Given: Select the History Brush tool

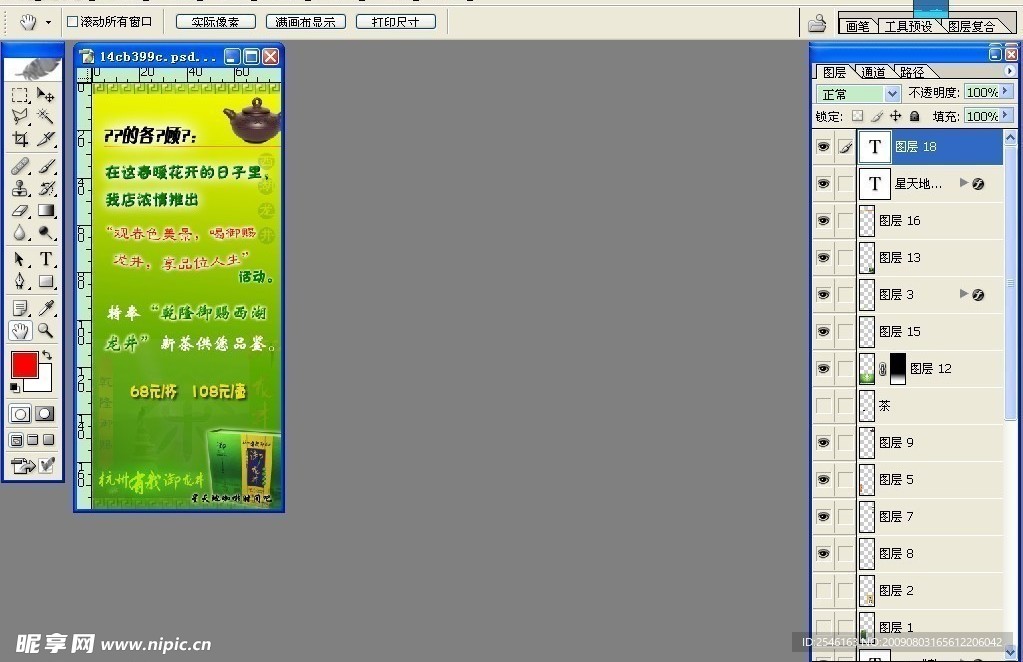Looking at the screenshot, I should coord(46,188).
